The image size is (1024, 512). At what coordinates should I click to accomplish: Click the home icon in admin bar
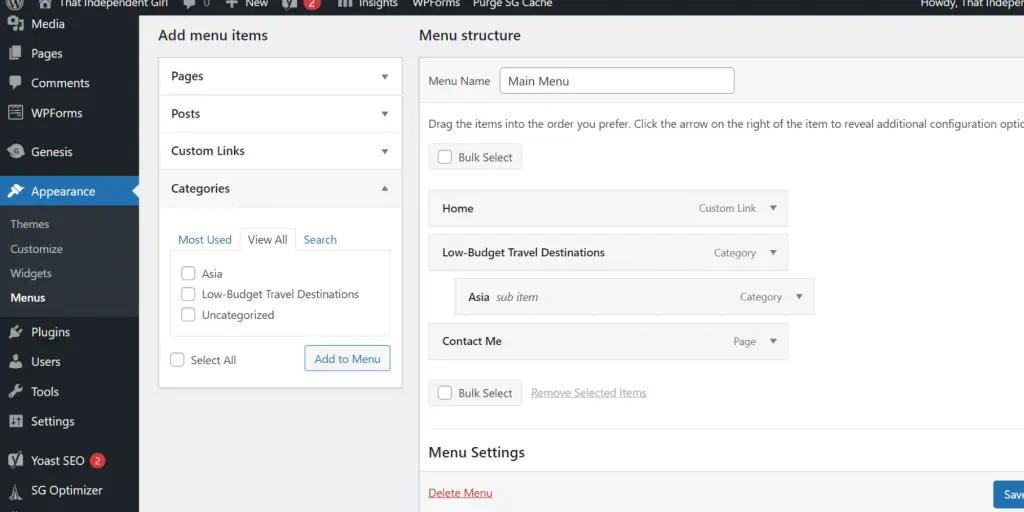[44, 4]
